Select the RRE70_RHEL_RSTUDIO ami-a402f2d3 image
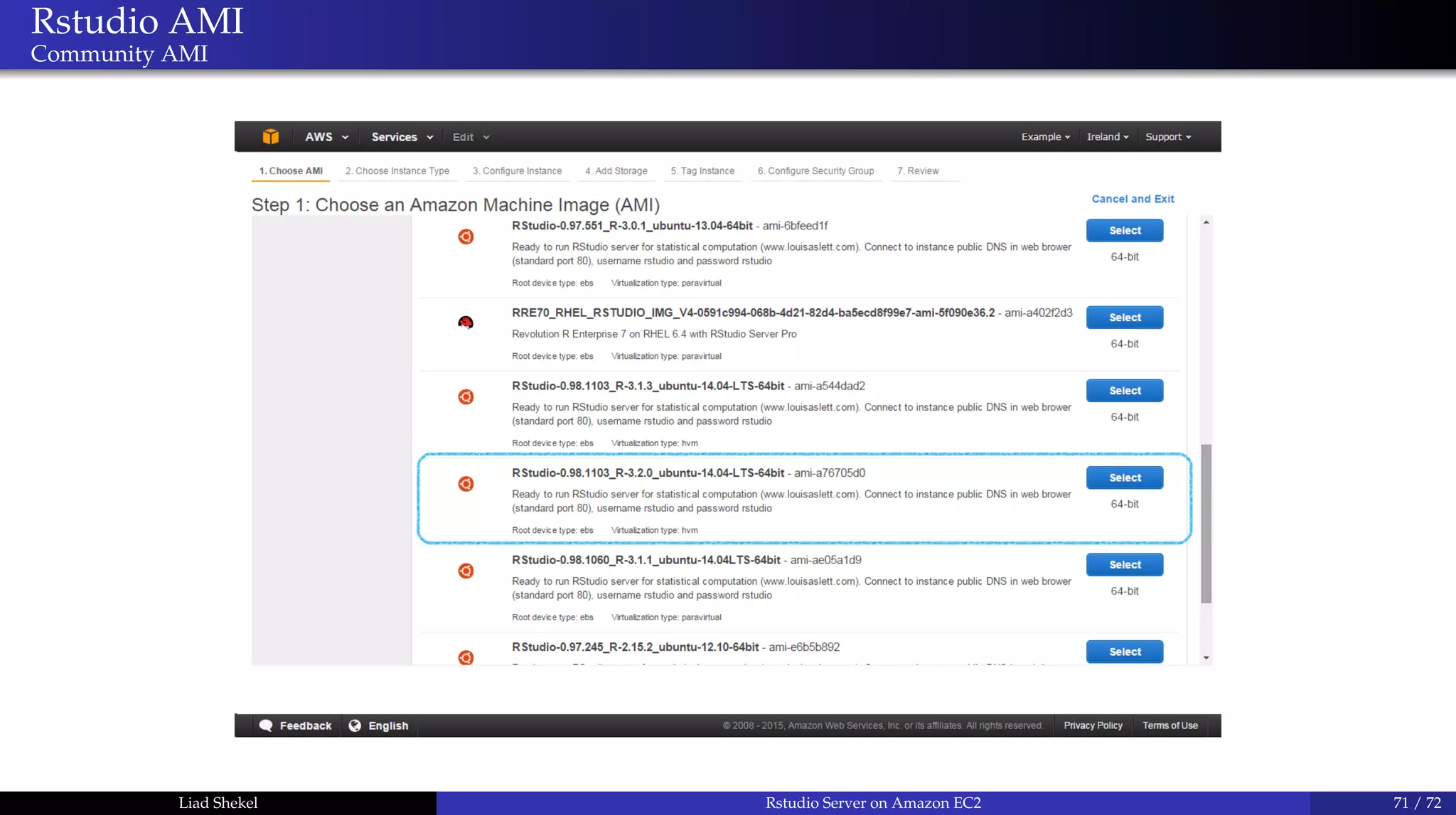The image size is (1456, 815). (1125, 318)
